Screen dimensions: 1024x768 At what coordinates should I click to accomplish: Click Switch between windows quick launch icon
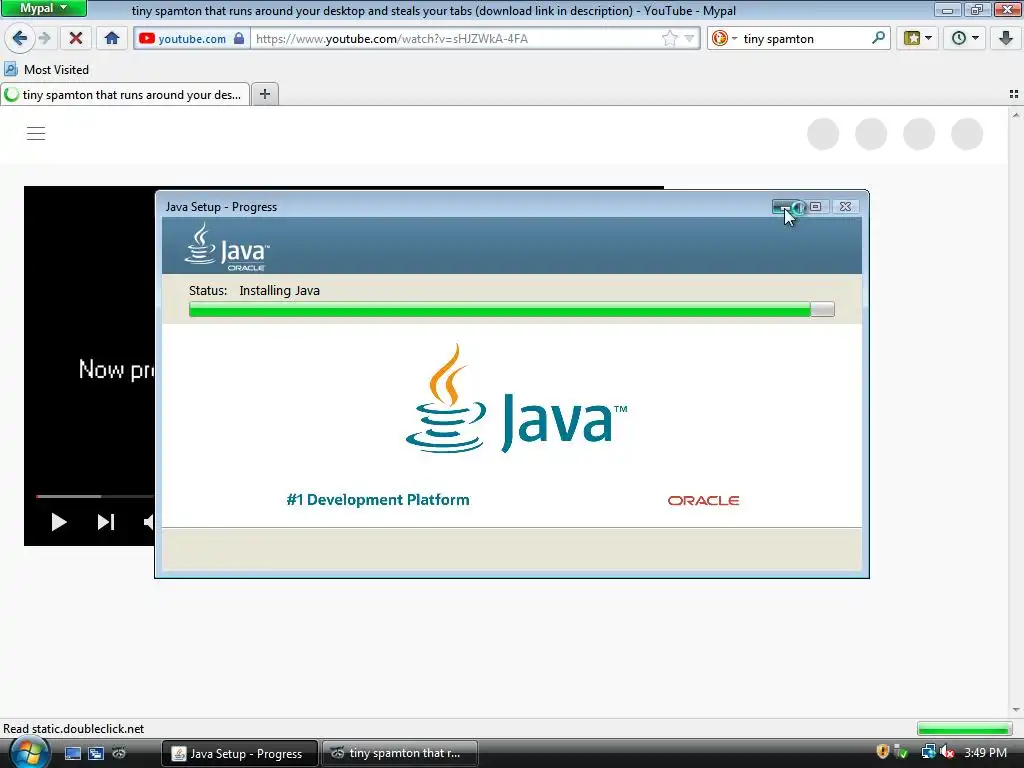96,753
